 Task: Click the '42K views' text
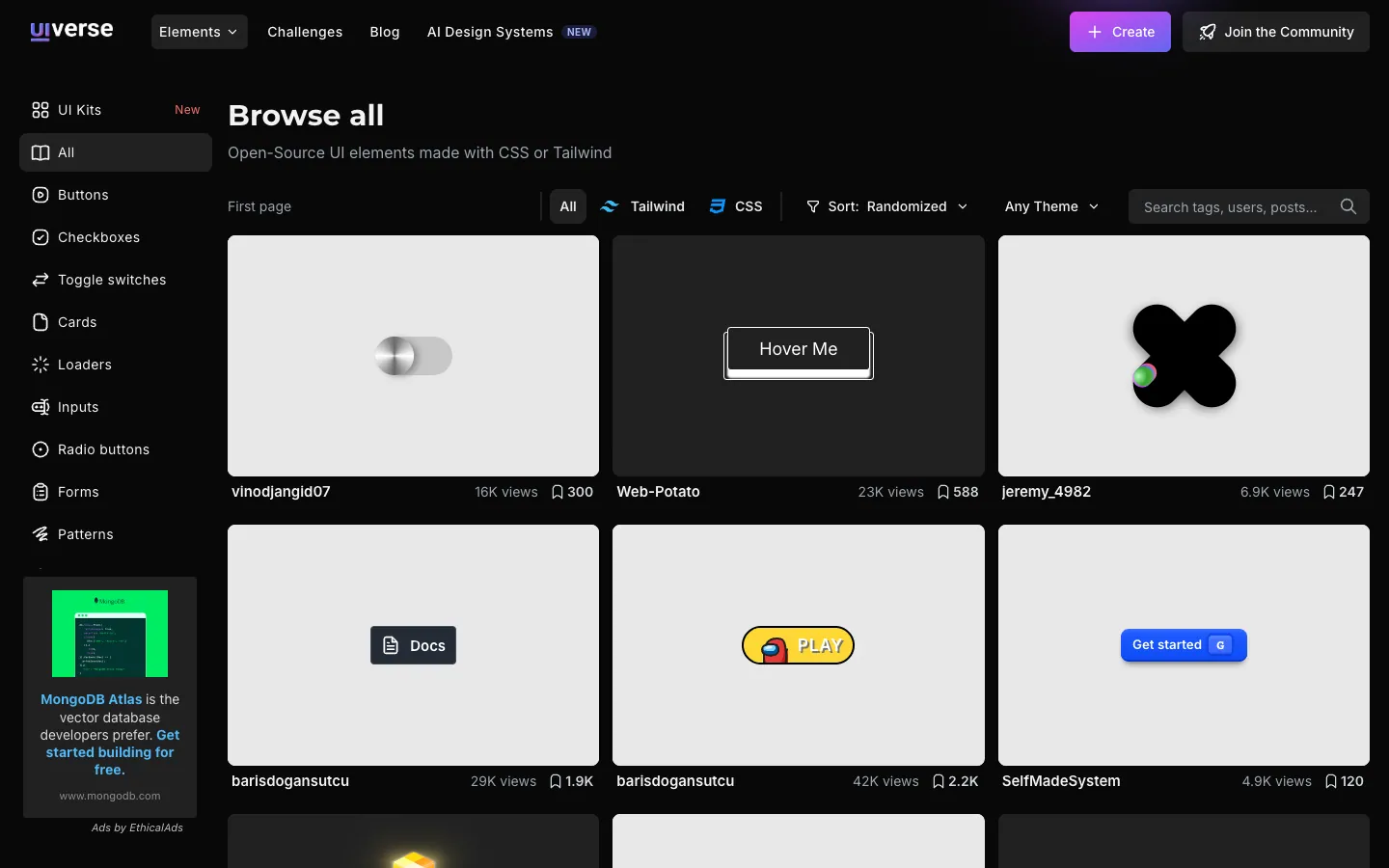(x=885, y=781)
